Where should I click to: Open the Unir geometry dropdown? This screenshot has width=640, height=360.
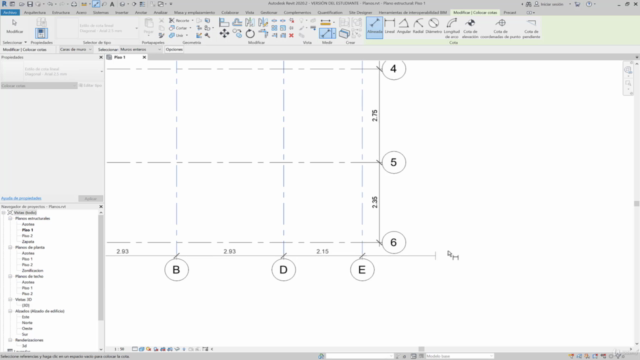(178, 36)
